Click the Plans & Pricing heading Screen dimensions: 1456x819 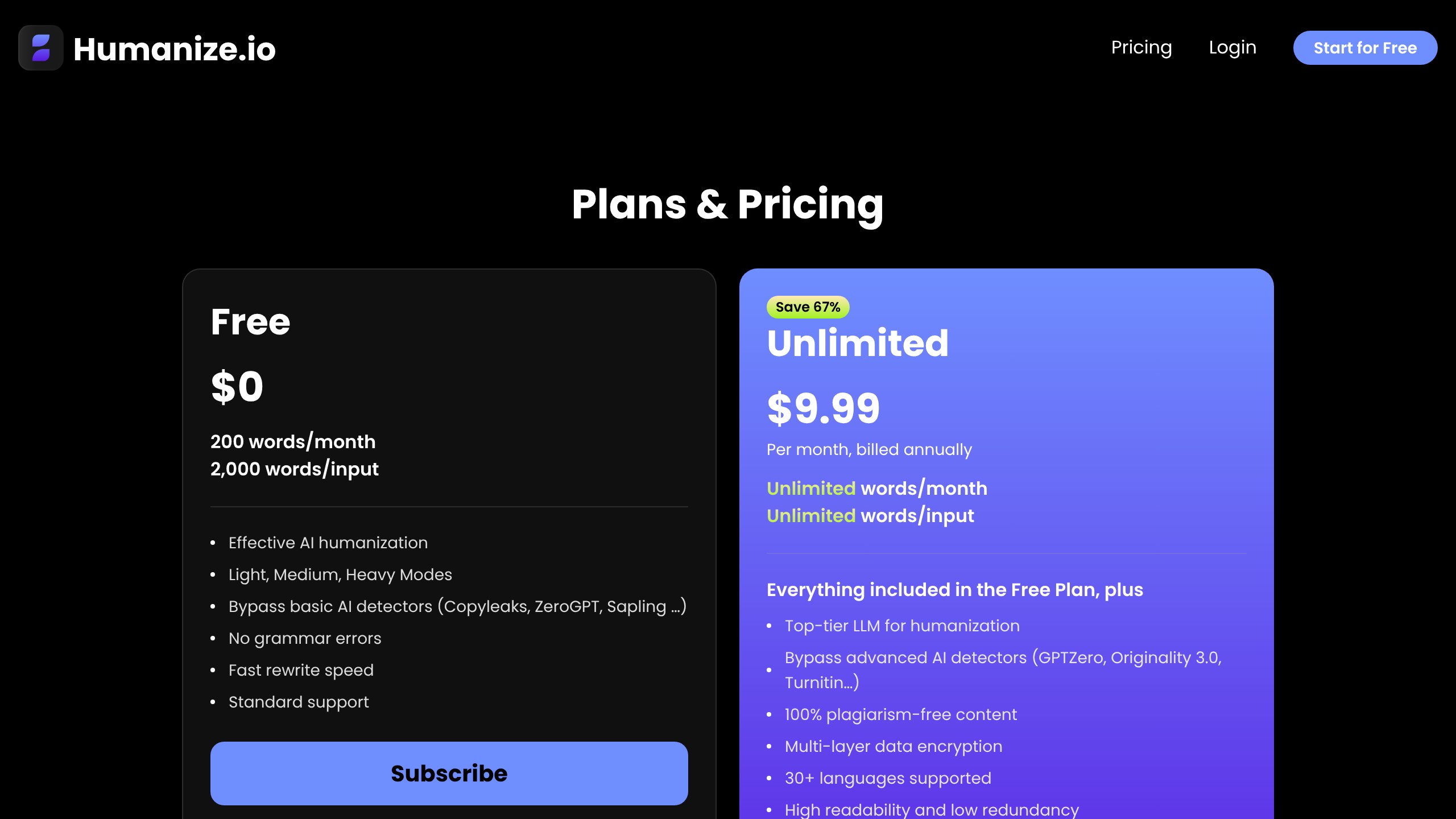click(x=728, y=205)
